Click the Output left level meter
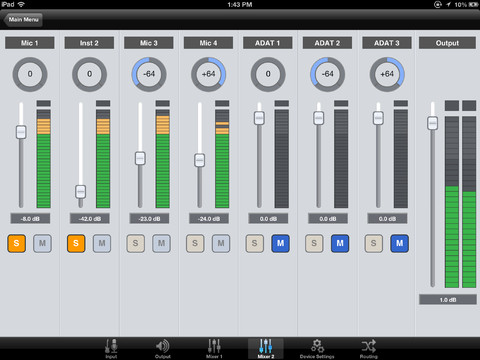 452,194
